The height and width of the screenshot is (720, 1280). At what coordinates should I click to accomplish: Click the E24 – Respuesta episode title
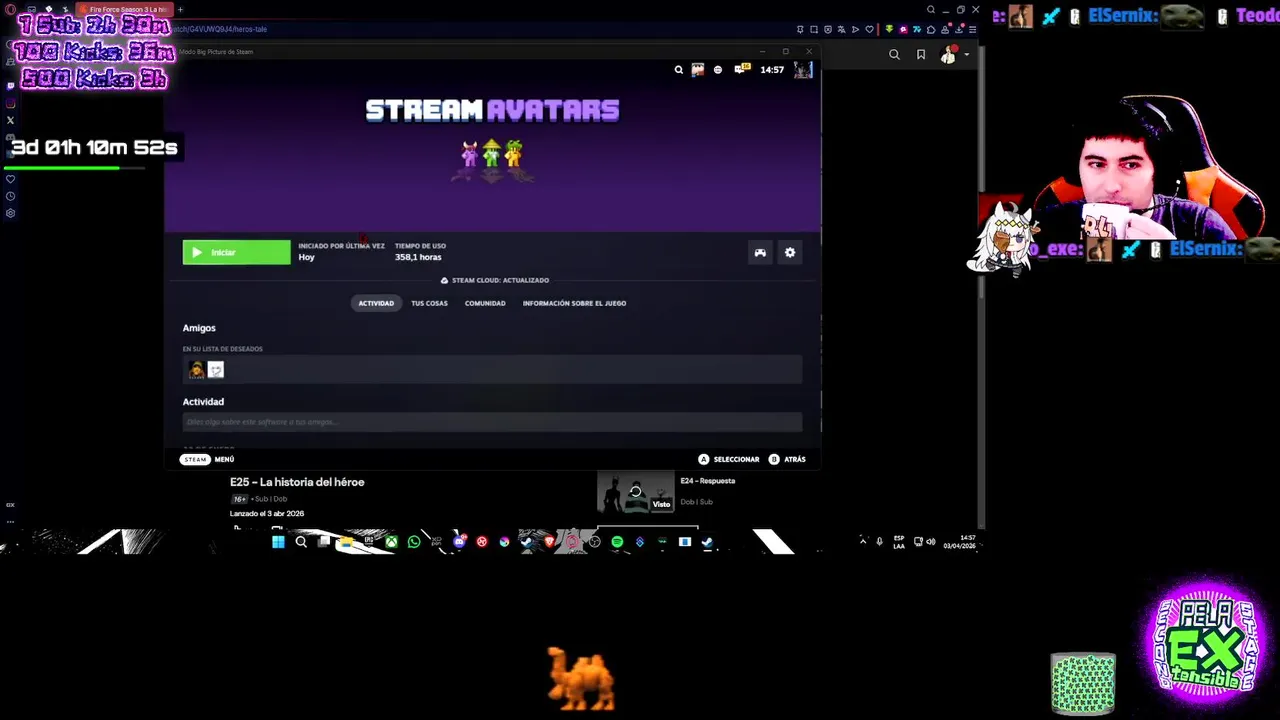(707, 481)
